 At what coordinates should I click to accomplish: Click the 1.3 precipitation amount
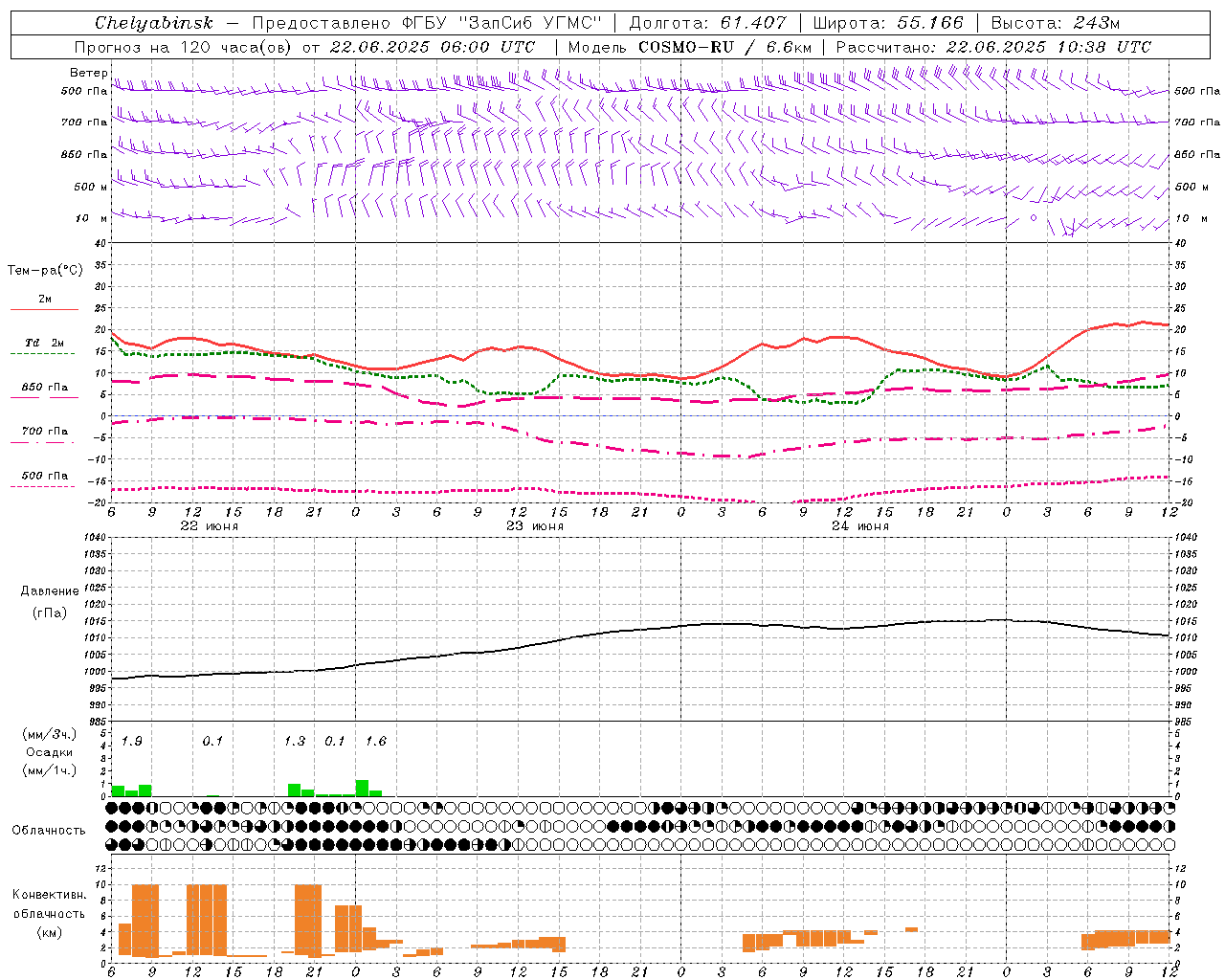(x=295, y=742)
